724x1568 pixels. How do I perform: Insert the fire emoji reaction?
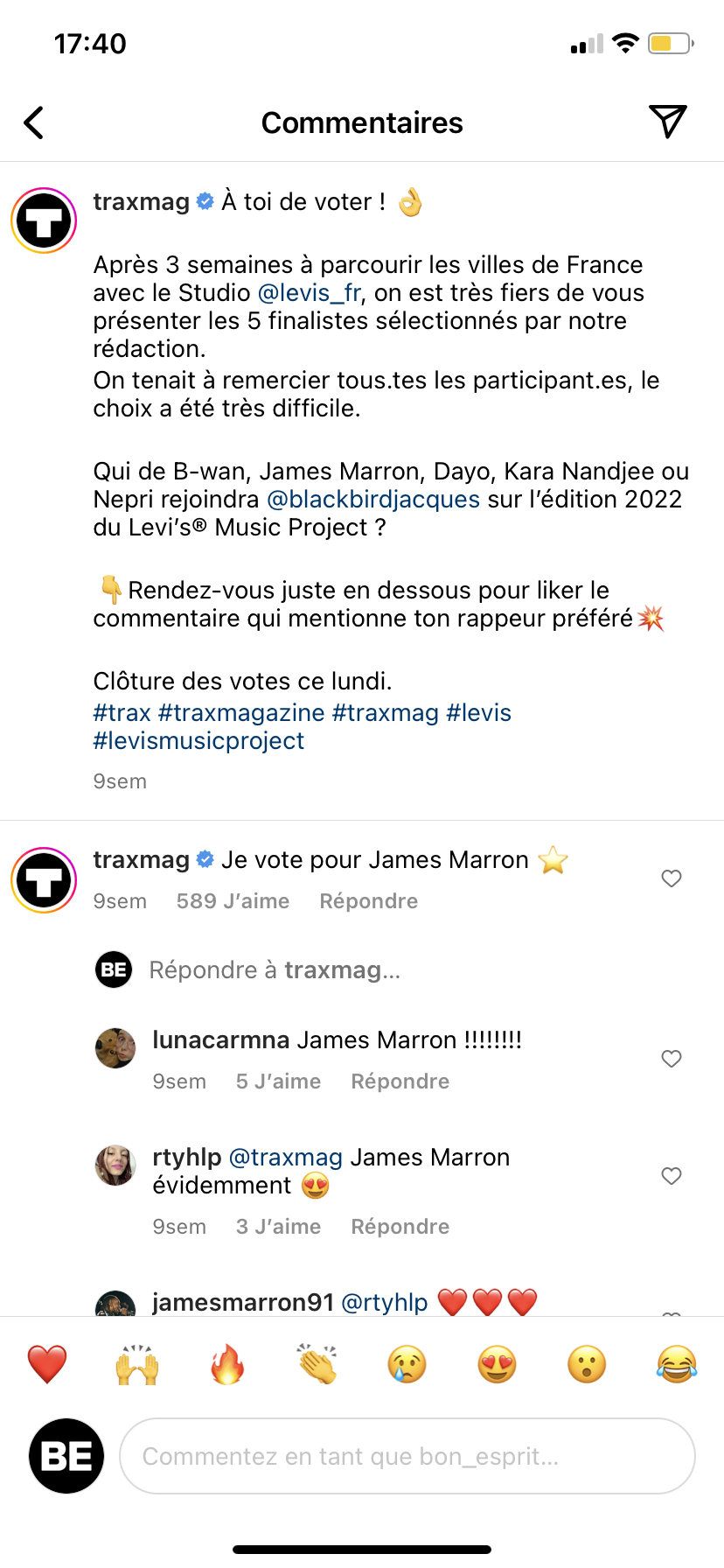(227, 1364)
